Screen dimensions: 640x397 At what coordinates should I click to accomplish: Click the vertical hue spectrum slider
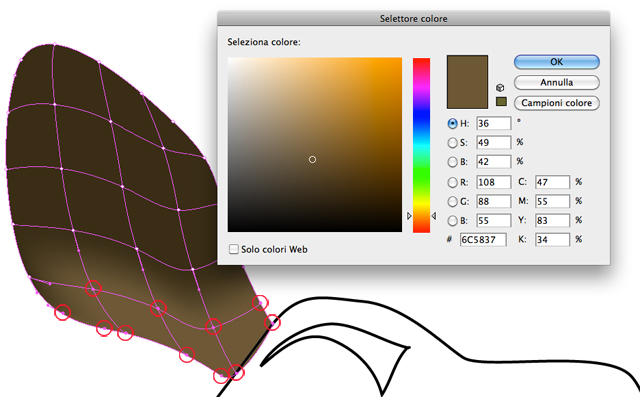coord(421,145)
